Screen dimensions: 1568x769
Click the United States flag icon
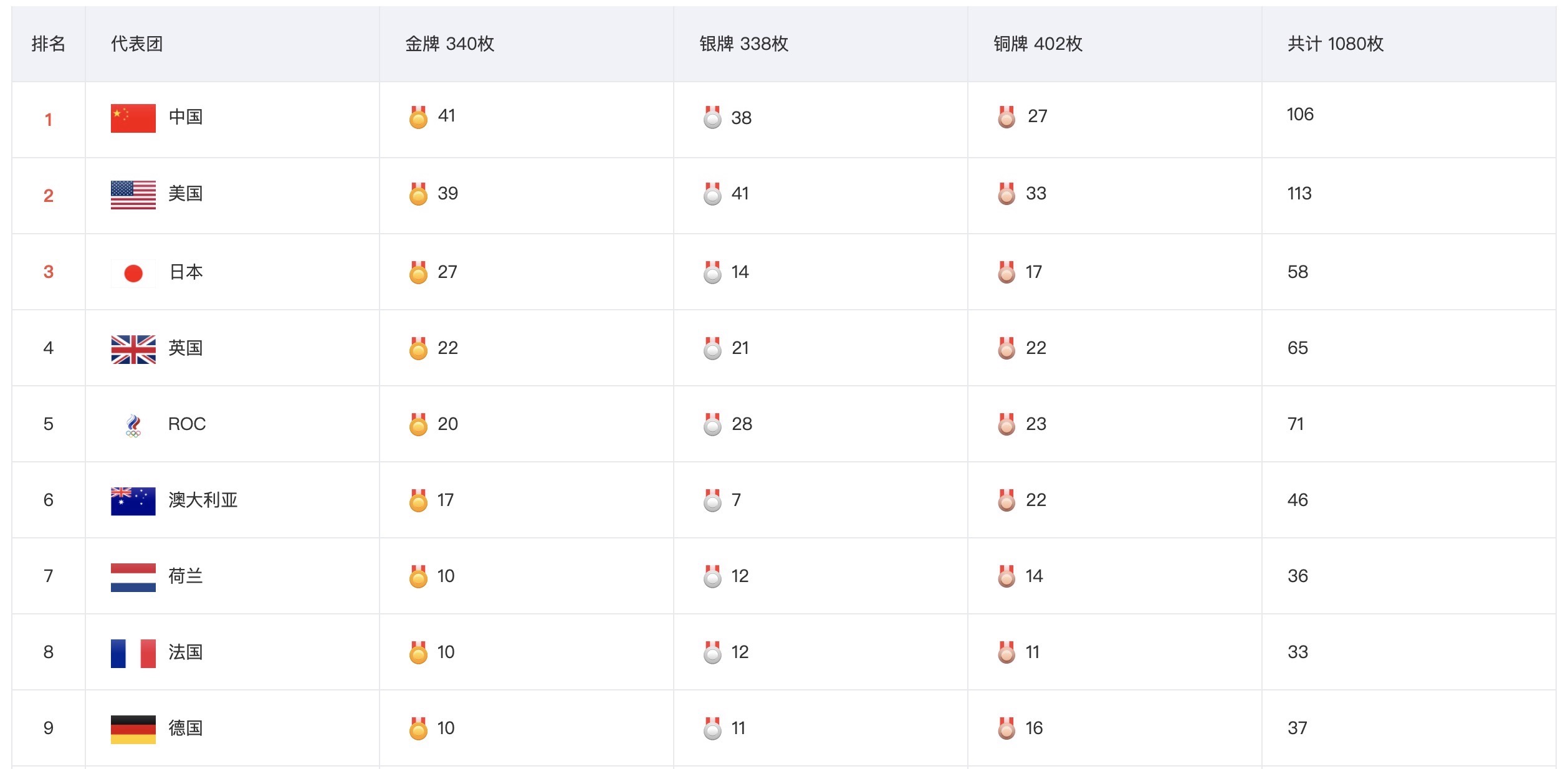point(133,194)
